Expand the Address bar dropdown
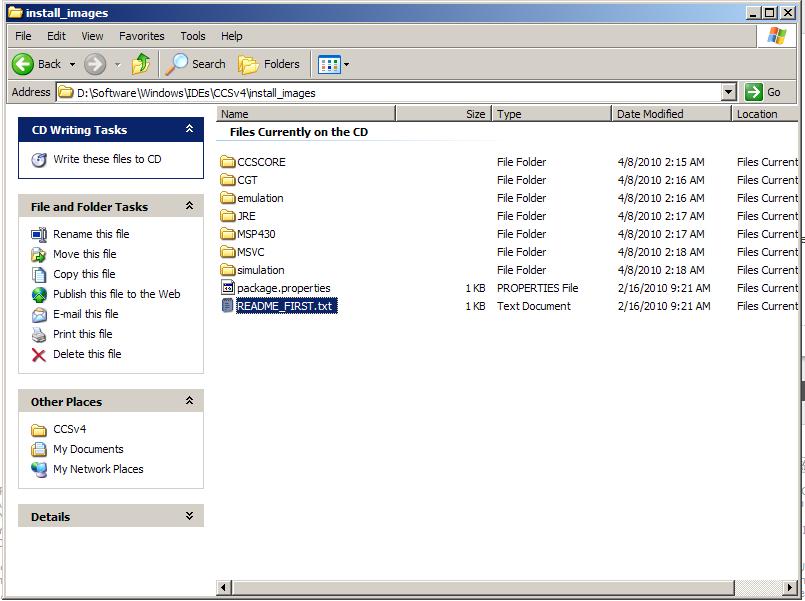Screen dimensions: 805x601 pos(729,92)
